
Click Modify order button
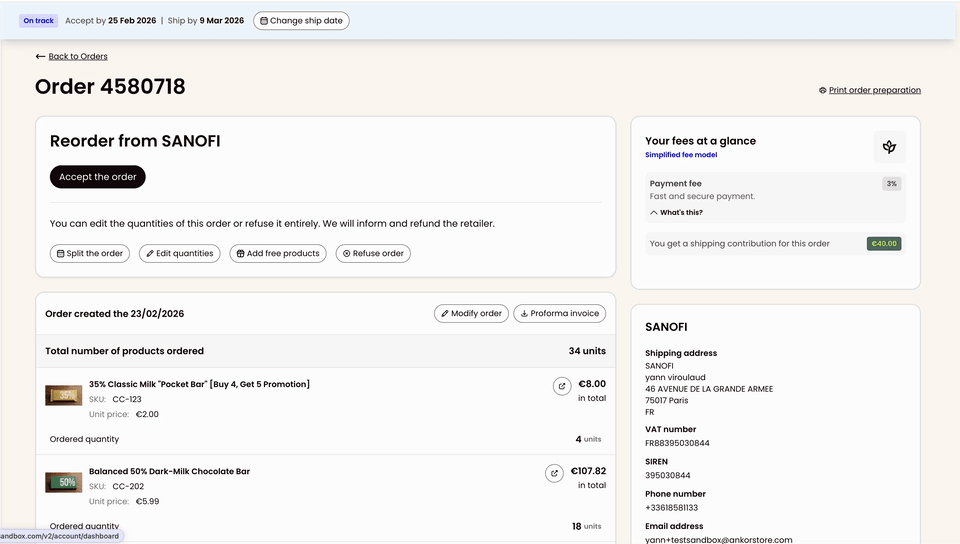click(471, 313)
